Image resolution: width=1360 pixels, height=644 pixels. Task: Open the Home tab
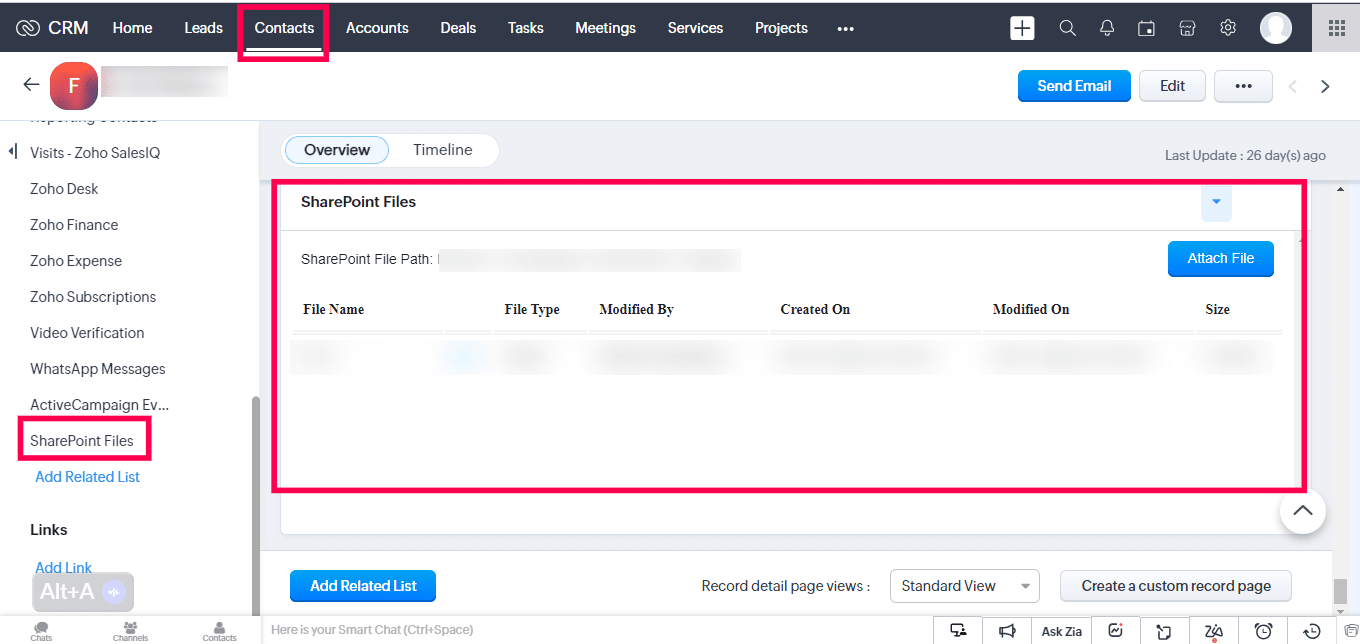[132, 28]
